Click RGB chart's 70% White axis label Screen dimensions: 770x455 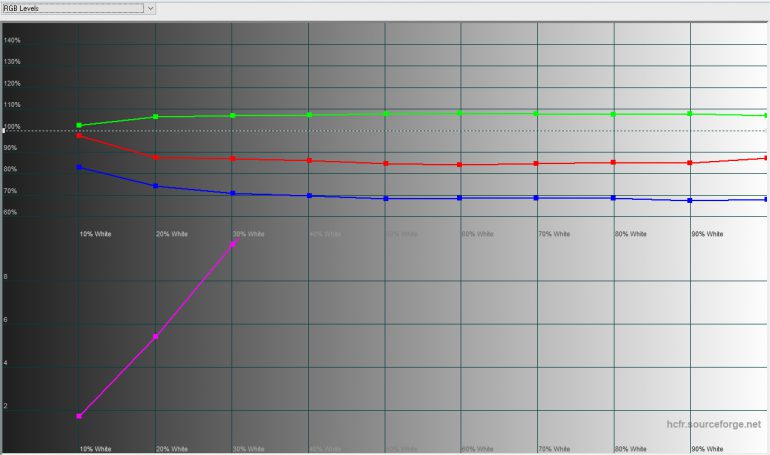tap(554, 234)
